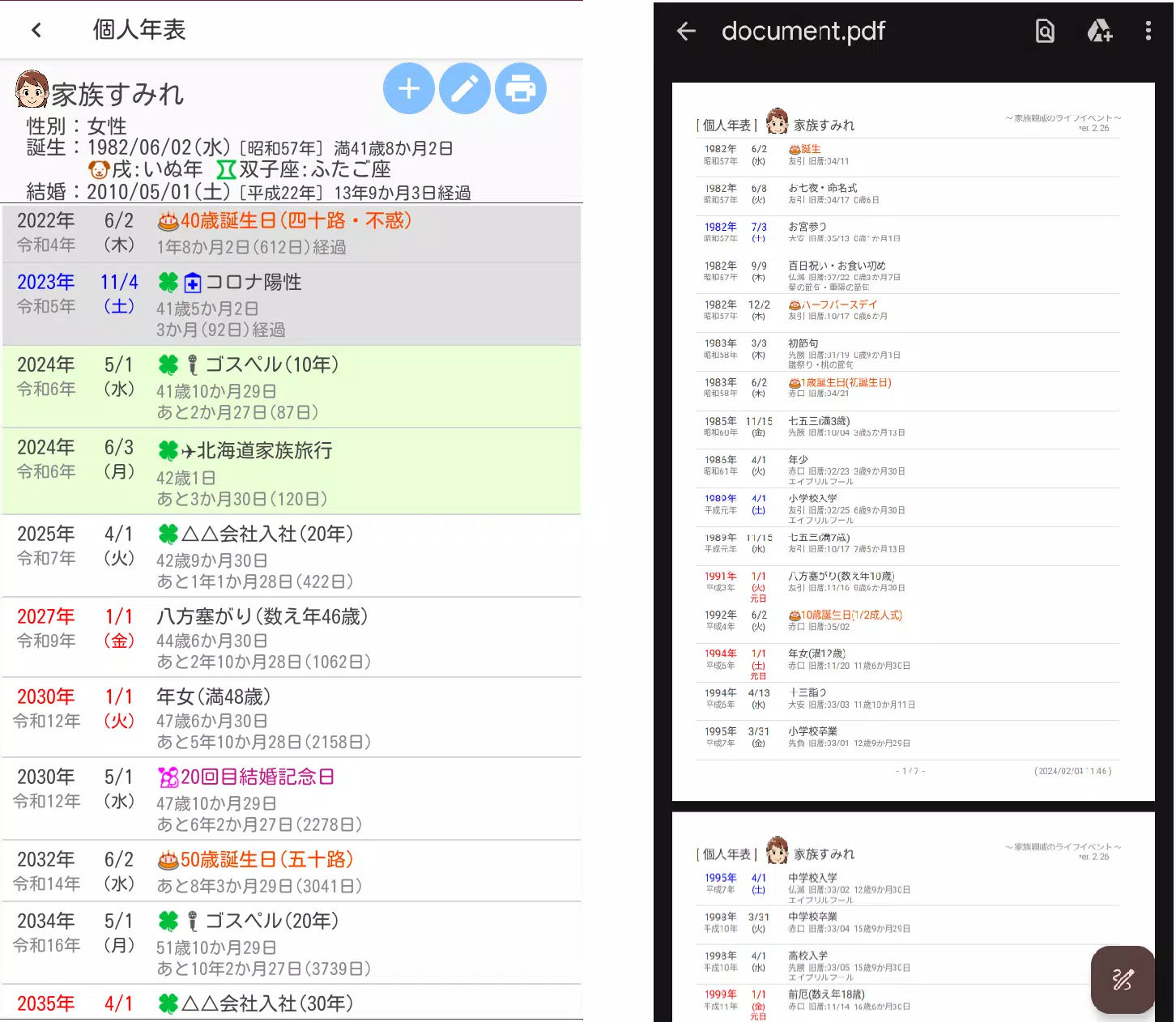This screenshot has height=1022, width=1176.
Task: Tap the blue pencil edit button
Action: (x=465, y=88)
